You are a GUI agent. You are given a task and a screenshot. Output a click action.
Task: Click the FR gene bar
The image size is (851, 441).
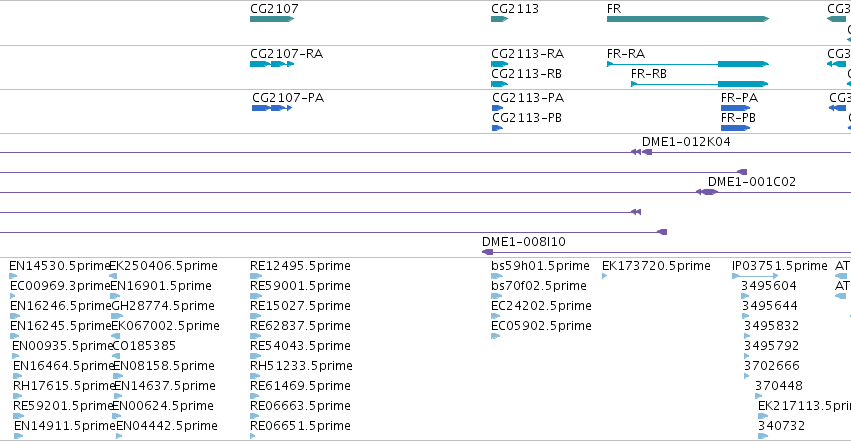[x=688, y=19]
